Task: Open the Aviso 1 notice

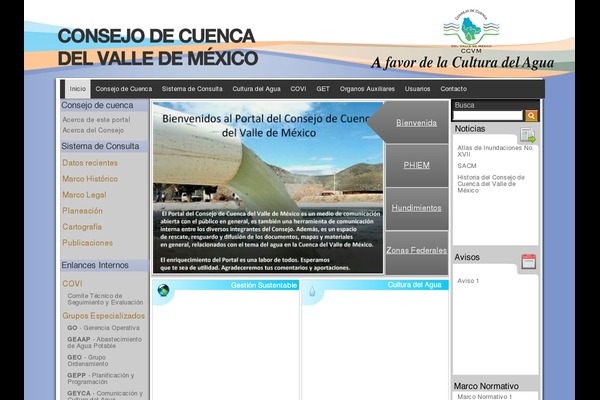Action: (x=468, y=281)
